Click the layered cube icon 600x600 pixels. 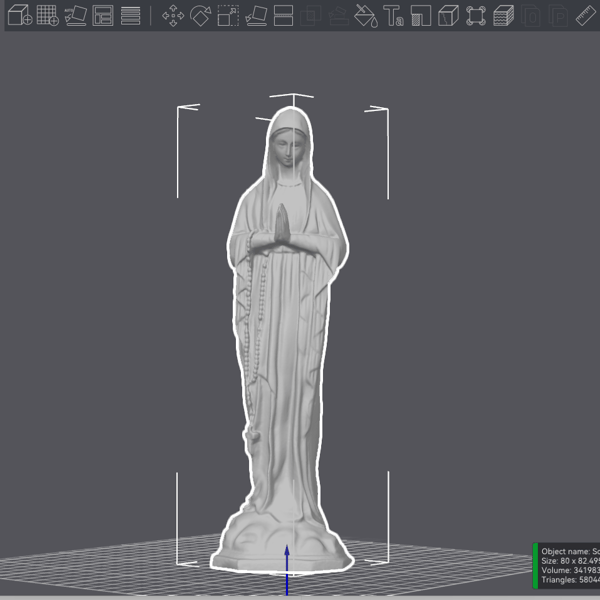coord(504,16)
